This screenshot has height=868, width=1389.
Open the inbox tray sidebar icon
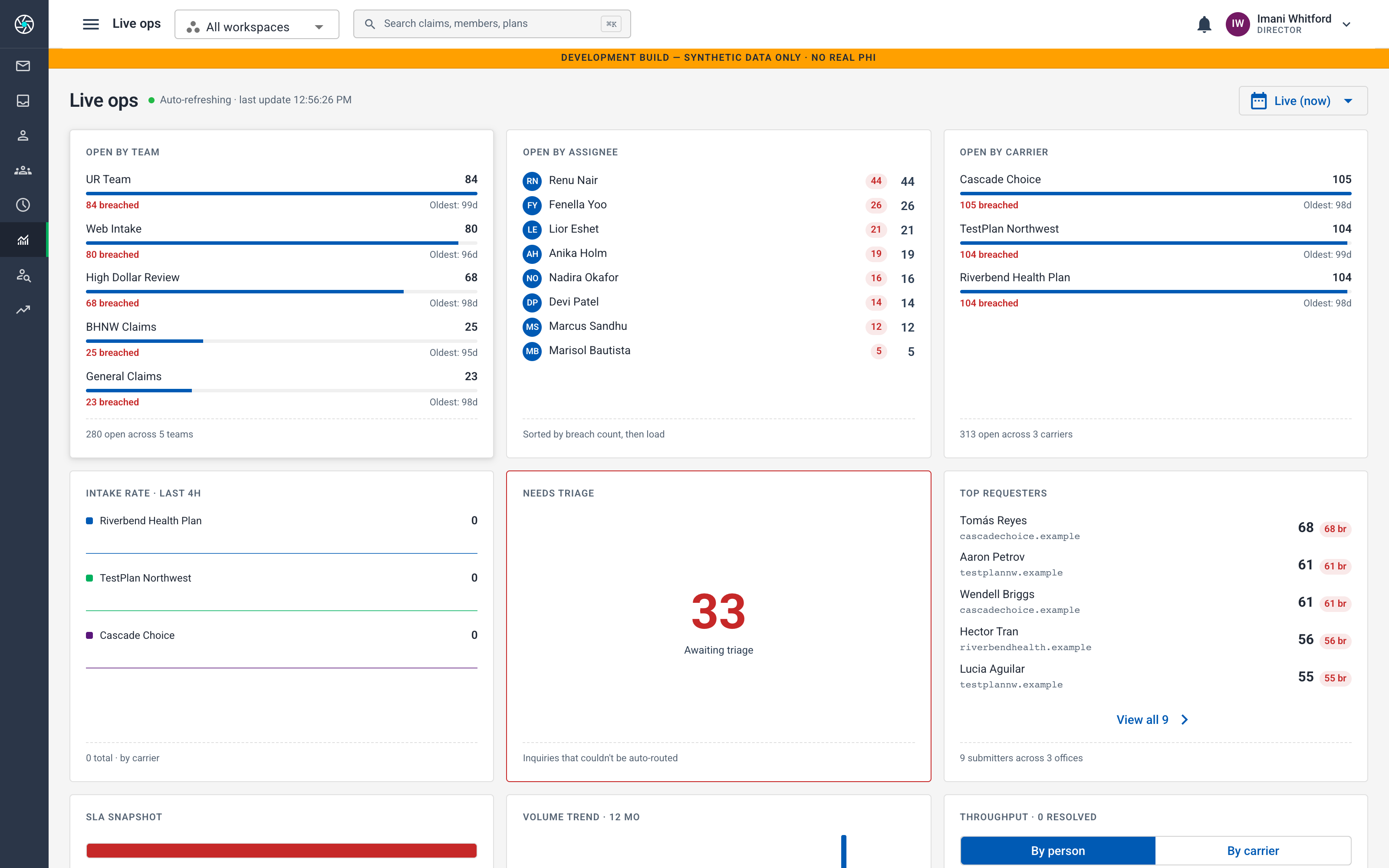pos(23,100)
